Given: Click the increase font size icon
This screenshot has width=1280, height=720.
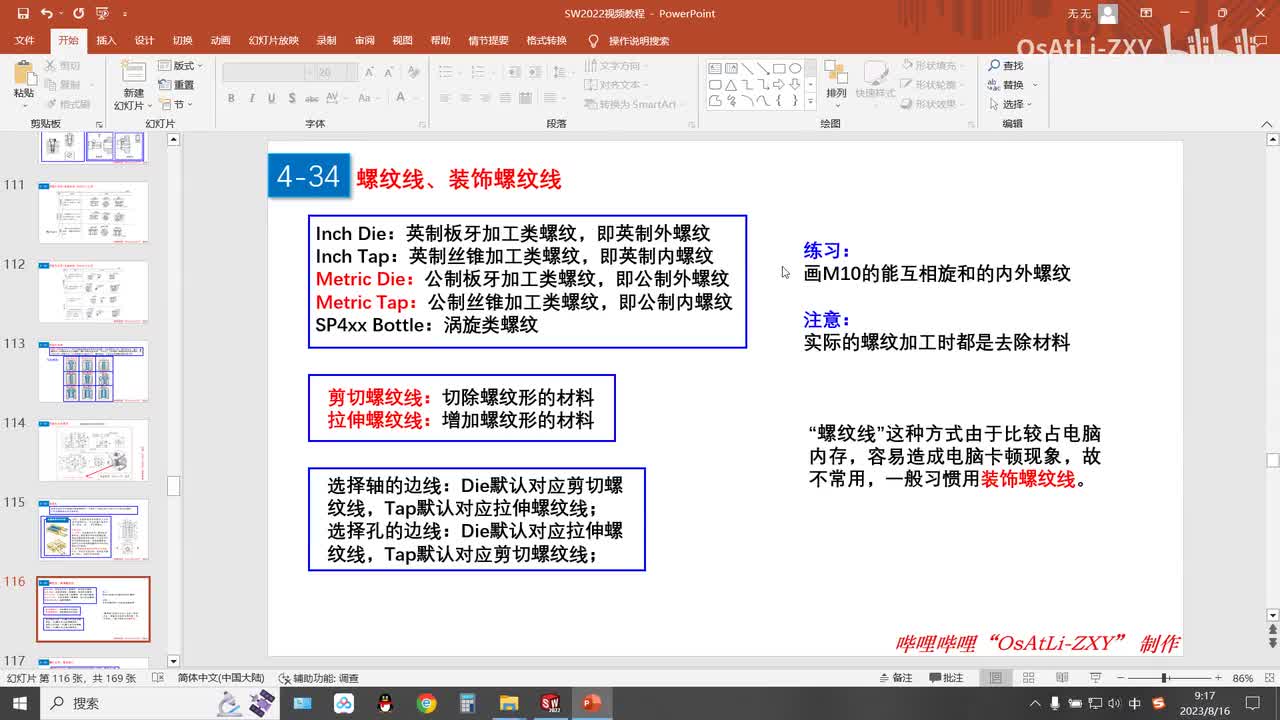Looking at the screenshot, I should (x=369, y=73).
